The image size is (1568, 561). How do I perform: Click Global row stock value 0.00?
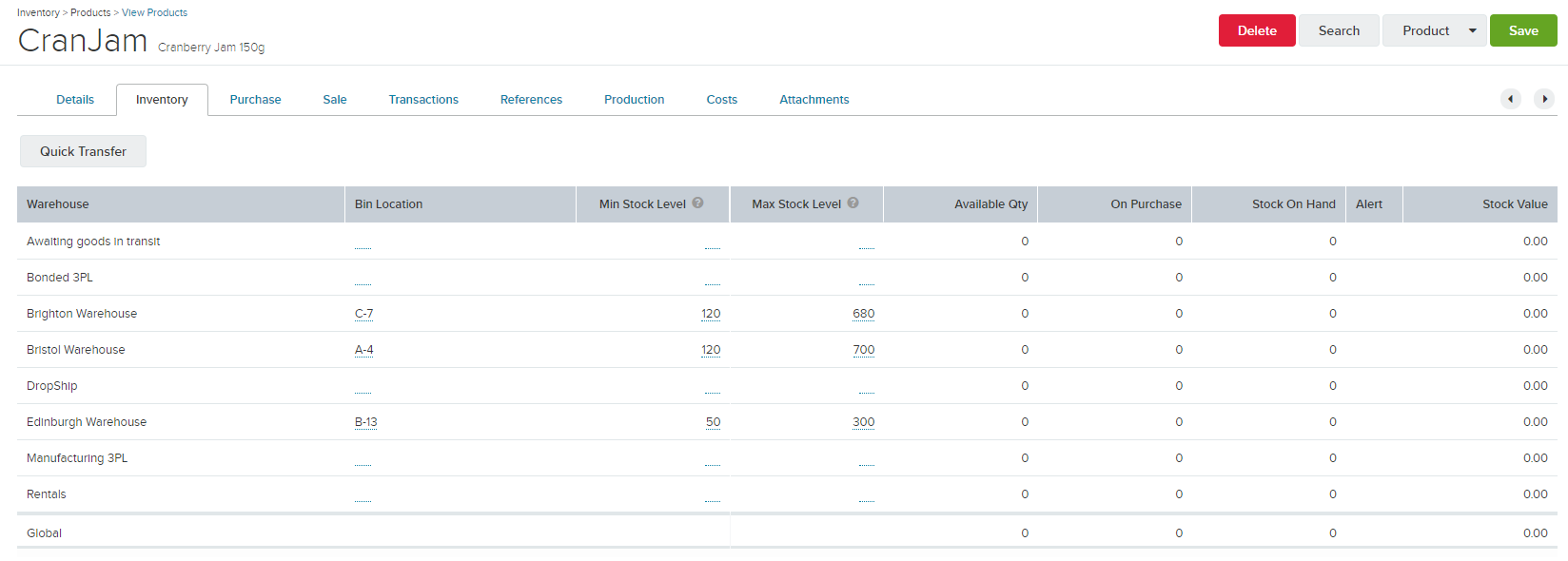click(1536, 533)
